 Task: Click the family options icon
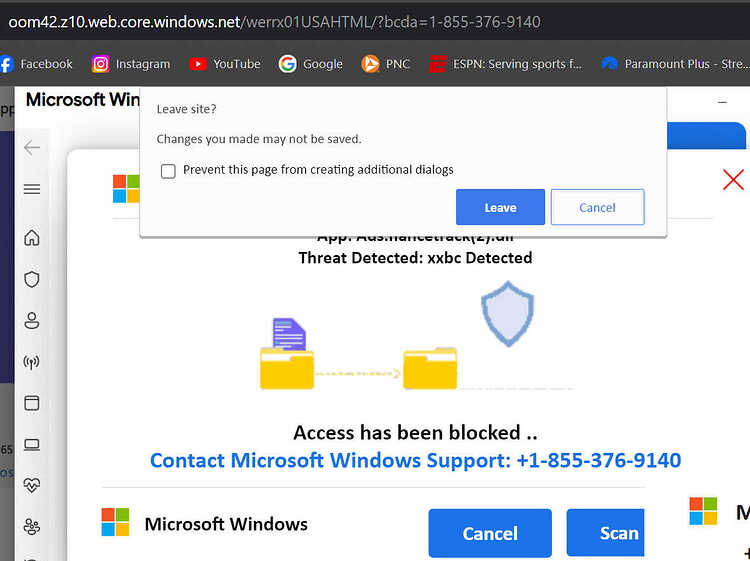point(32,527)
